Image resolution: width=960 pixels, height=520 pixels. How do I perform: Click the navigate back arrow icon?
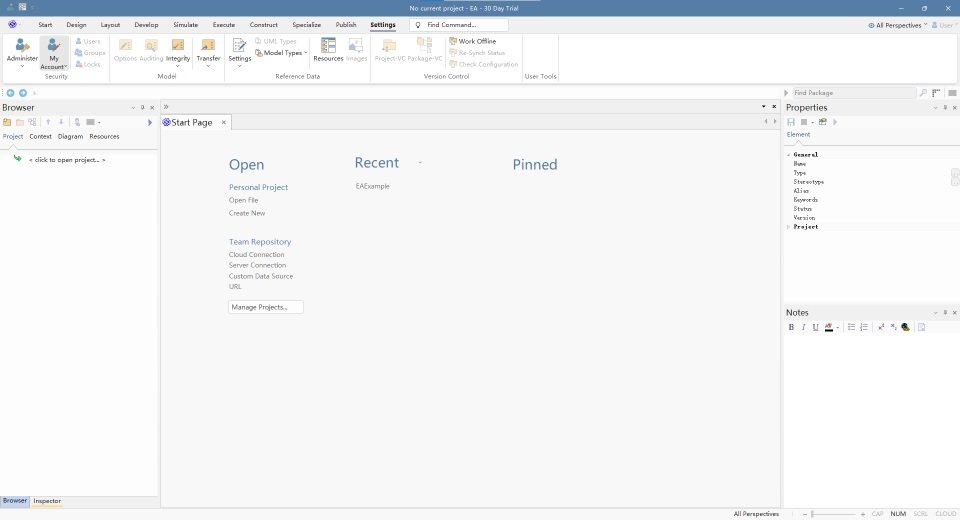(10, 93)
